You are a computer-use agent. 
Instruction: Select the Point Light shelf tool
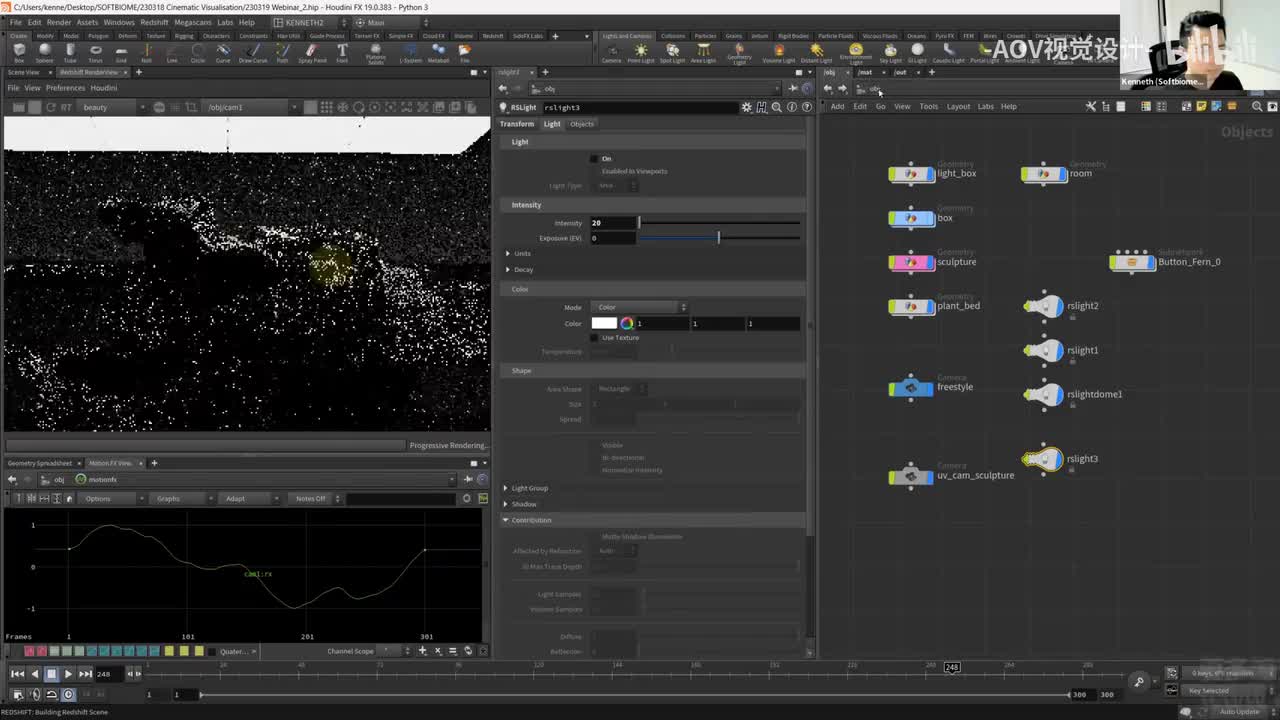pos(641,52)
